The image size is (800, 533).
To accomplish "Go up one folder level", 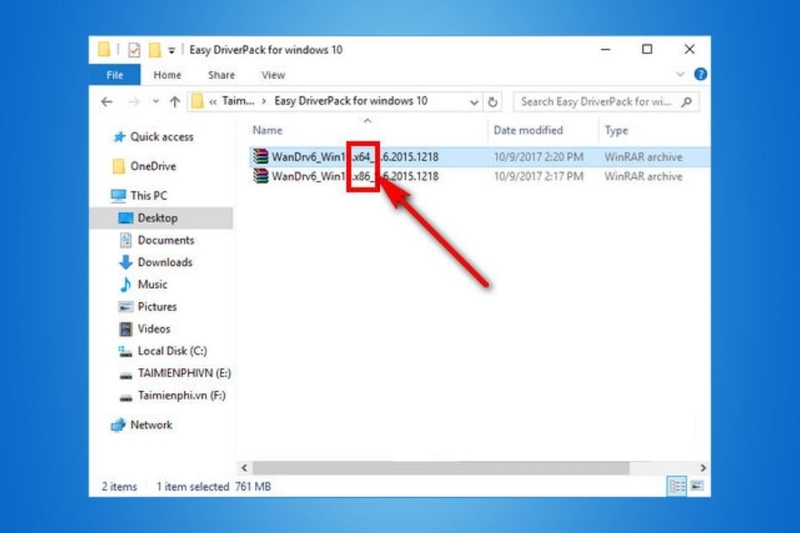I will pos(175,102).
